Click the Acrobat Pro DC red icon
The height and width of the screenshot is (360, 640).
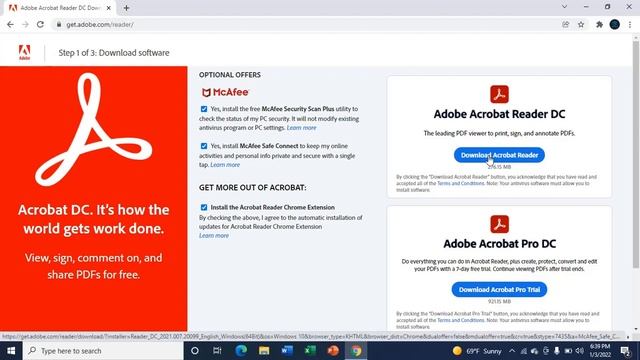click(499, 224)
